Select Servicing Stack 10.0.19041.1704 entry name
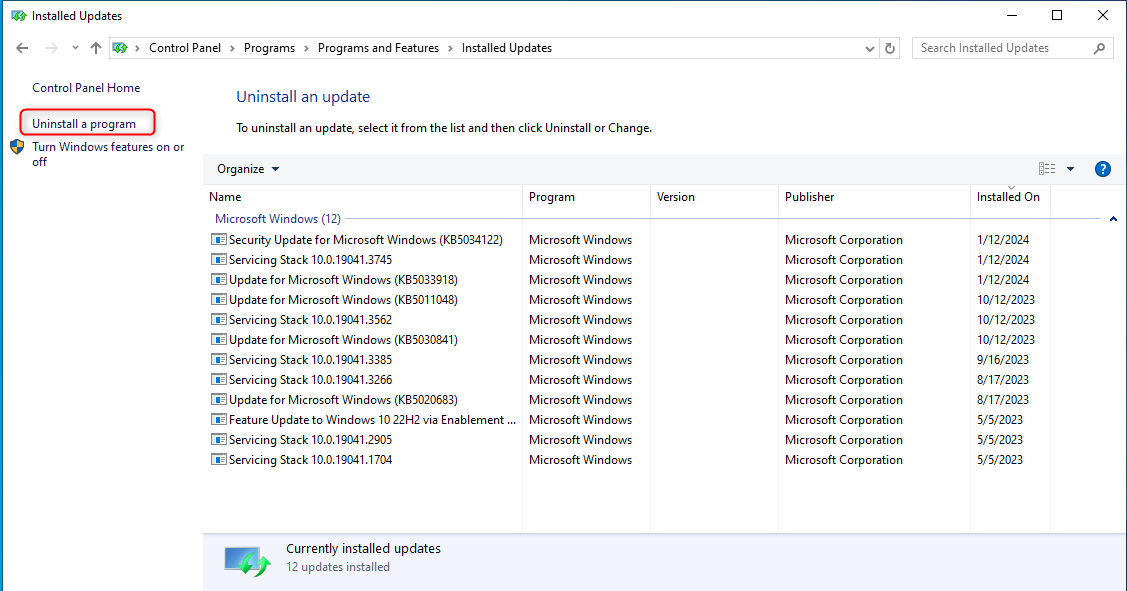 (x=310, y=459)
